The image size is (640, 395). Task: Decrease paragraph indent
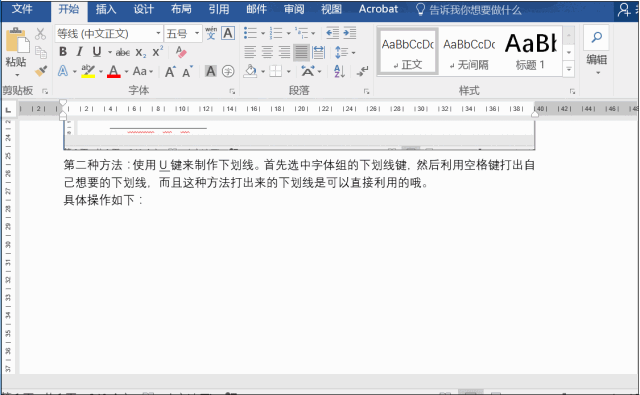pos(333,33)
